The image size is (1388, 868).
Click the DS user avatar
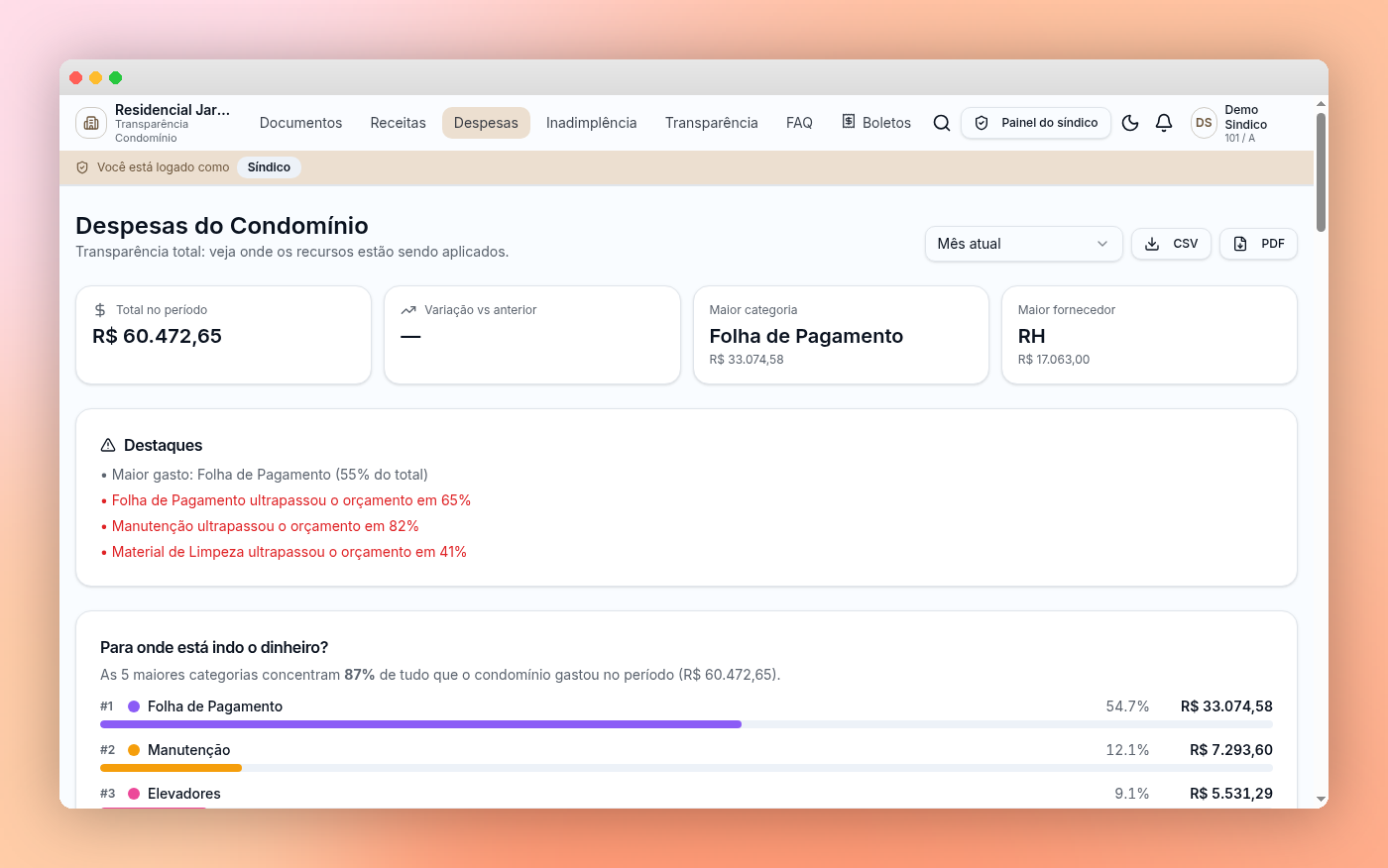1204,123
